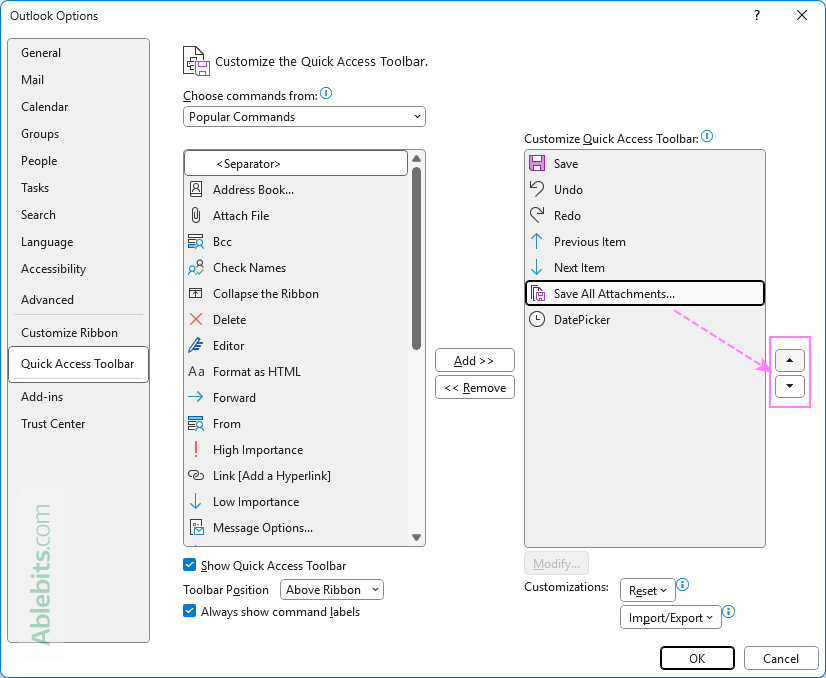The width and height of the screenshot is (826, 678).
Task: Toggle the Show Quick Access Toolbar checkbox
Action: click(190, 565)
